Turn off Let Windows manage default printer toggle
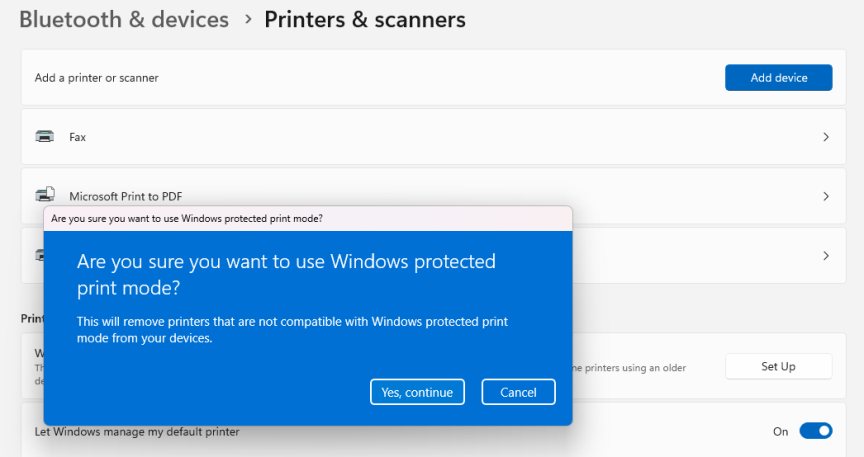This screenshot has height=457, width=864. [816, 431]
